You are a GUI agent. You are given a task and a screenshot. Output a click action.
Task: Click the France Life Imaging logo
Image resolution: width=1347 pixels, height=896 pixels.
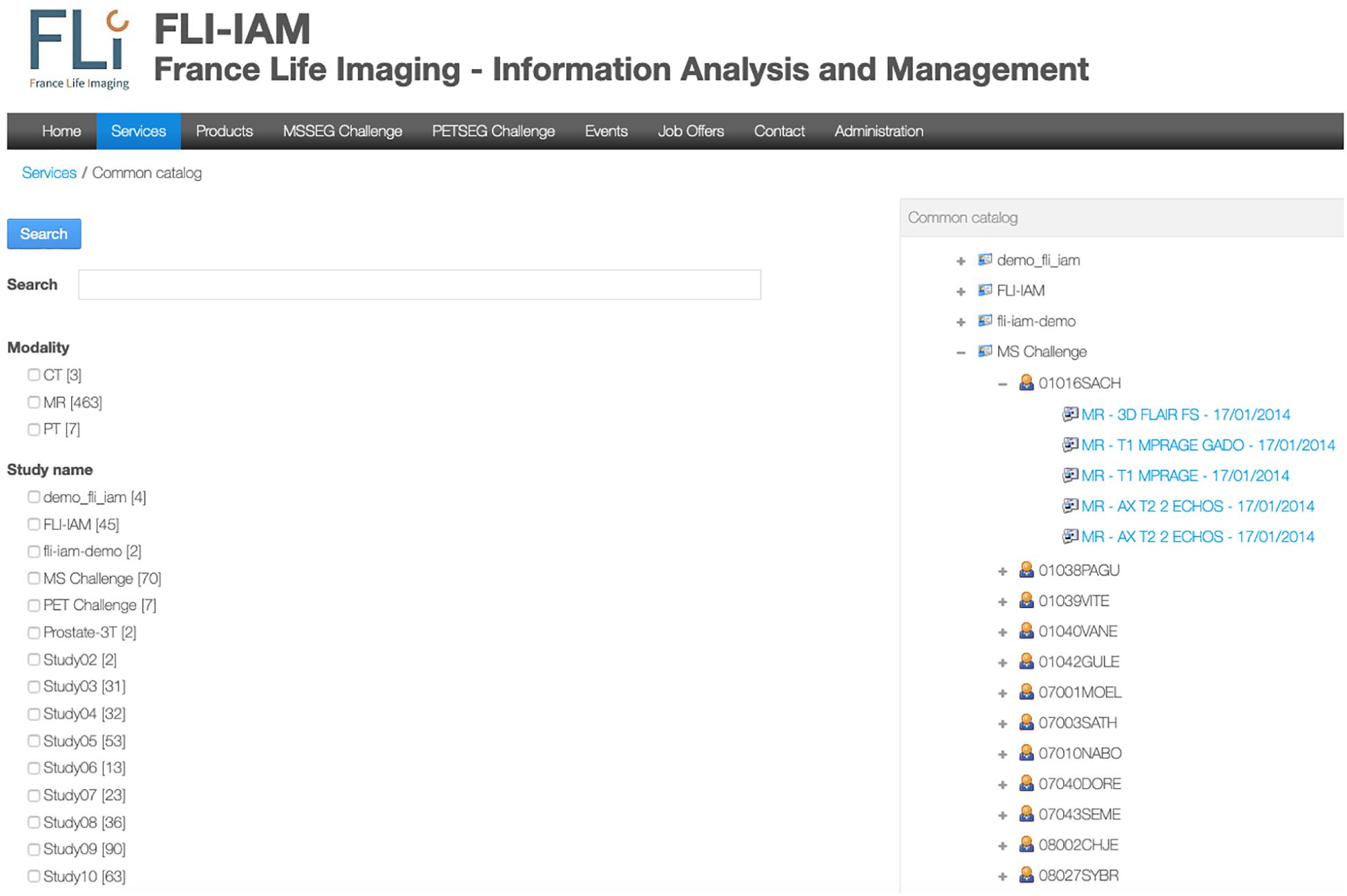(79, 50)
